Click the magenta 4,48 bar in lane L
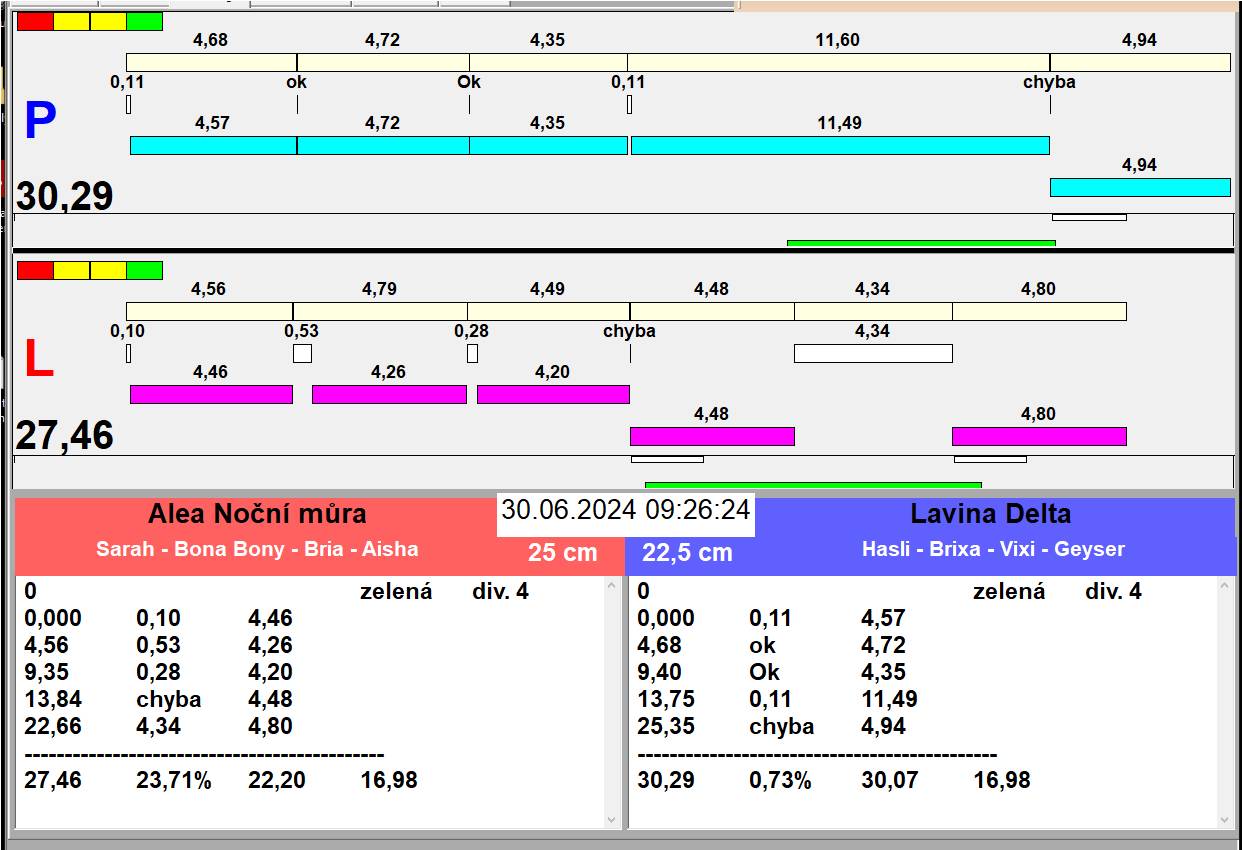The image size is (1242, 850). (x=712, y=436)
